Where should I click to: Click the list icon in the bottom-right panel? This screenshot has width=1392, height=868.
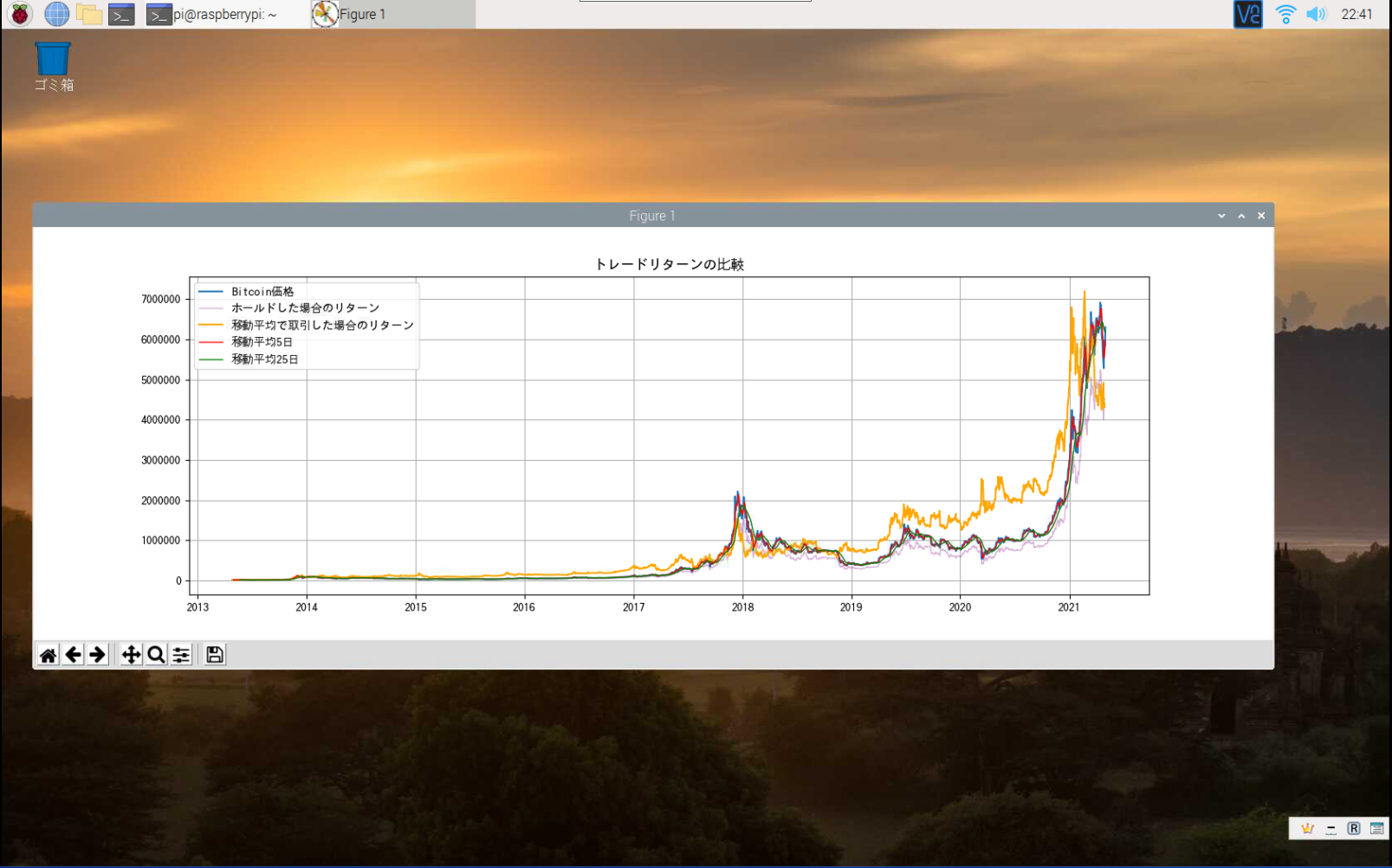point(1376,829)
